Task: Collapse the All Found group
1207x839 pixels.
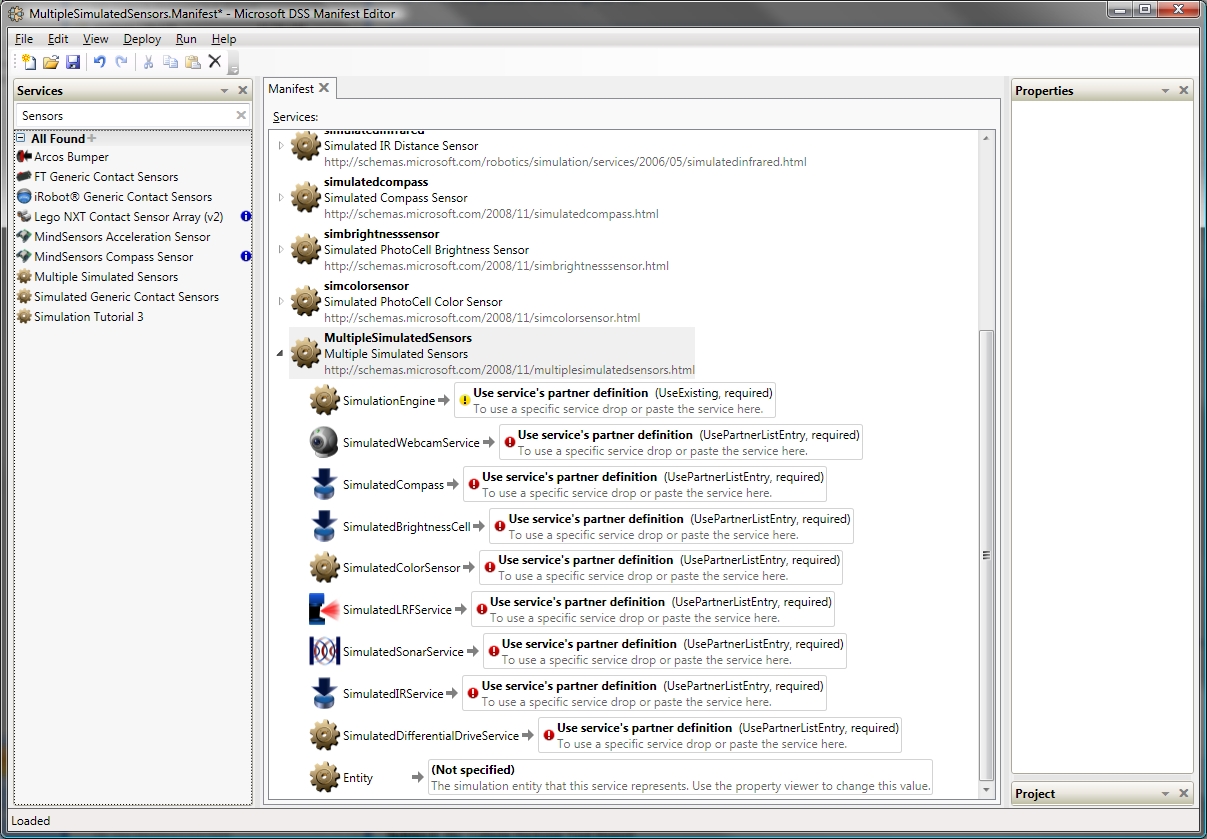Action: (x=21, y=139)
